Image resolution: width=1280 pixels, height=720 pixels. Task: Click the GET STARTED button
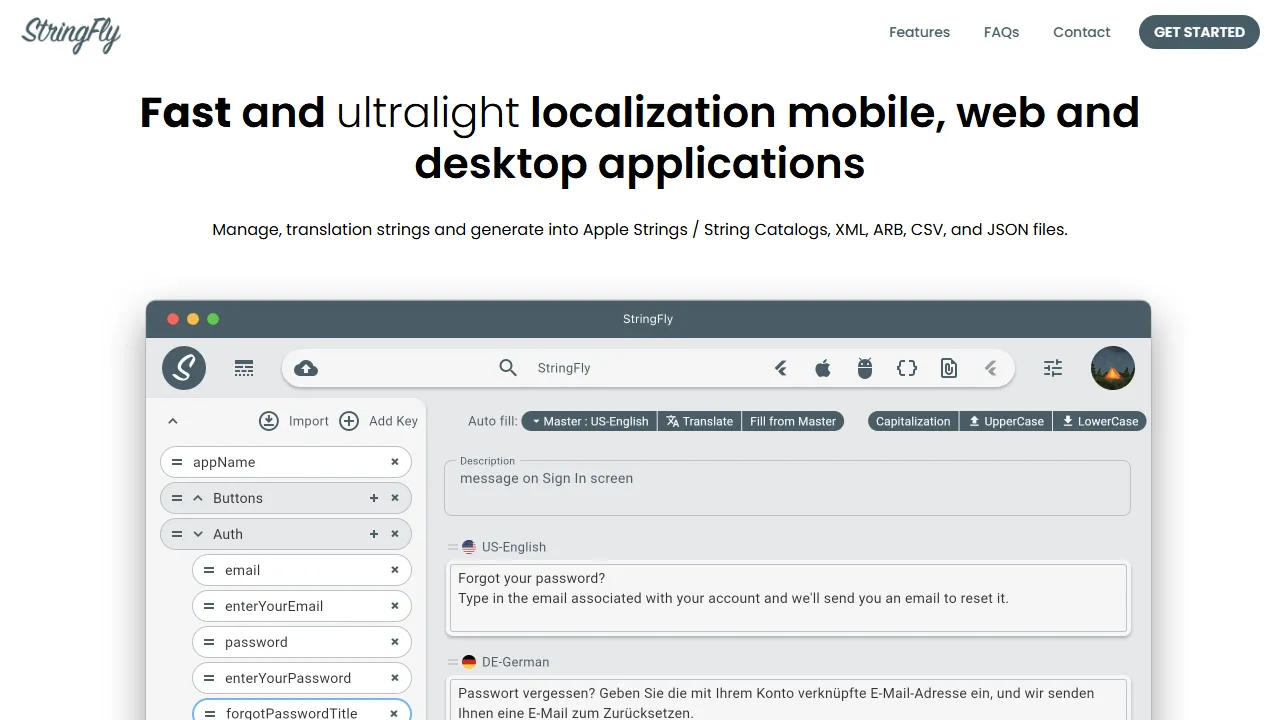point(1199,32)
